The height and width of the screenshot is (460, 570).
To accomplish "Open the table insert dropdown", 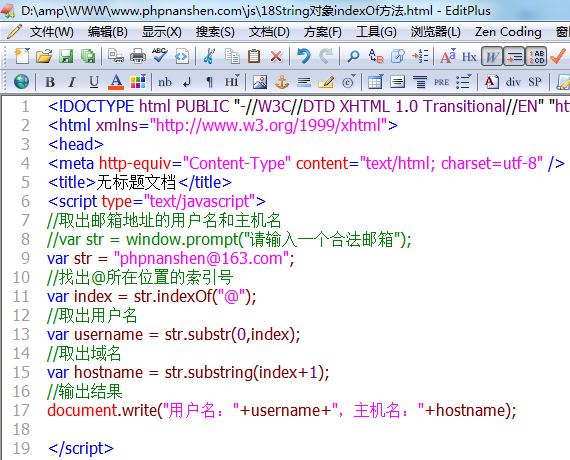I will 375,82.
